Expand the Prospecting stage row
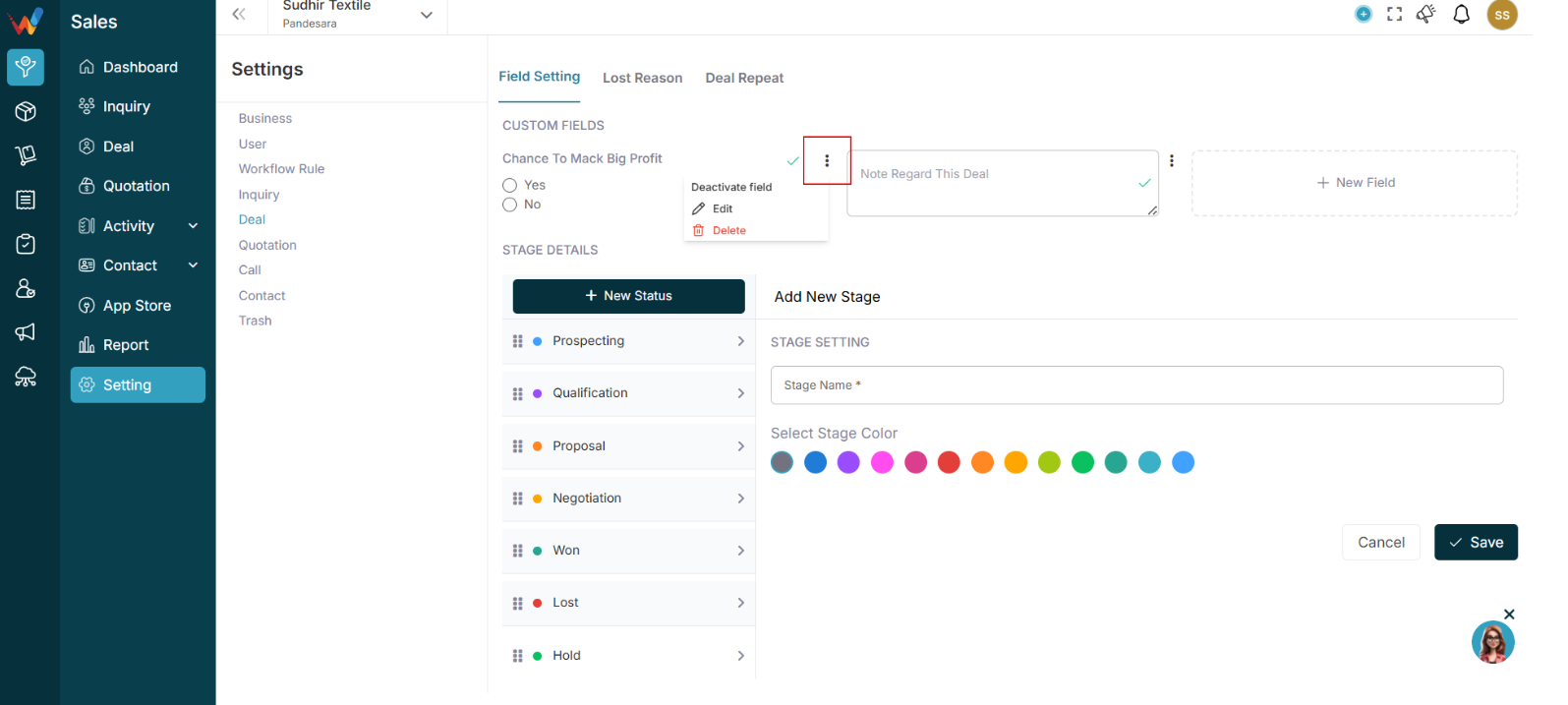 [628, 341]
